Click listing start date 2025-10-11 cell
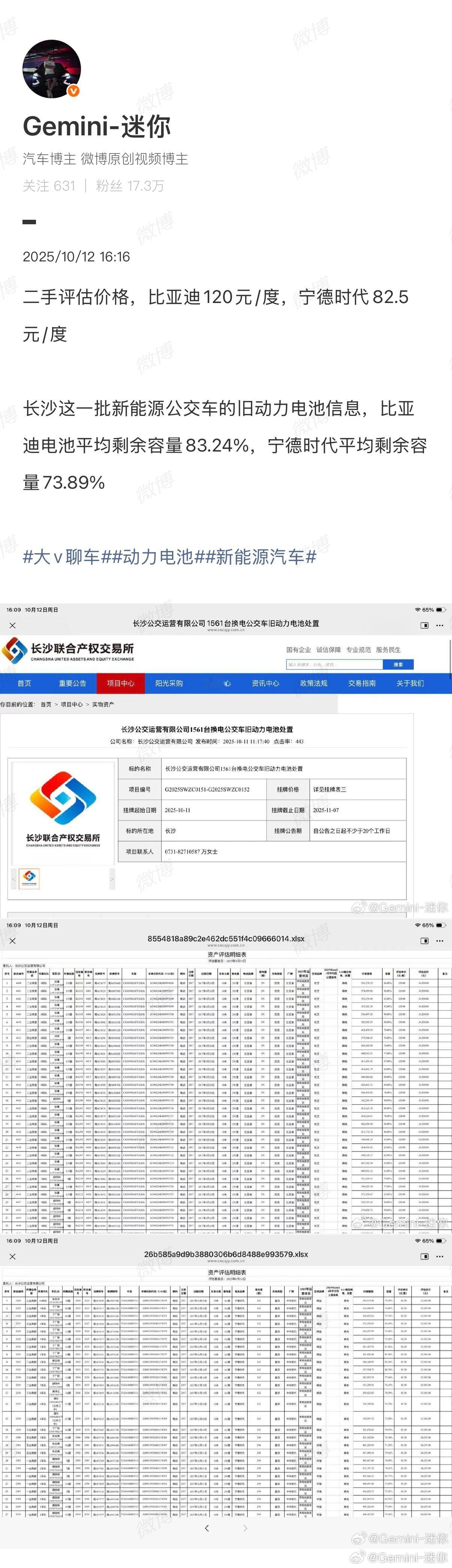Image resolution: width=452 pixels, height=1568 pixels. [214, 810]
